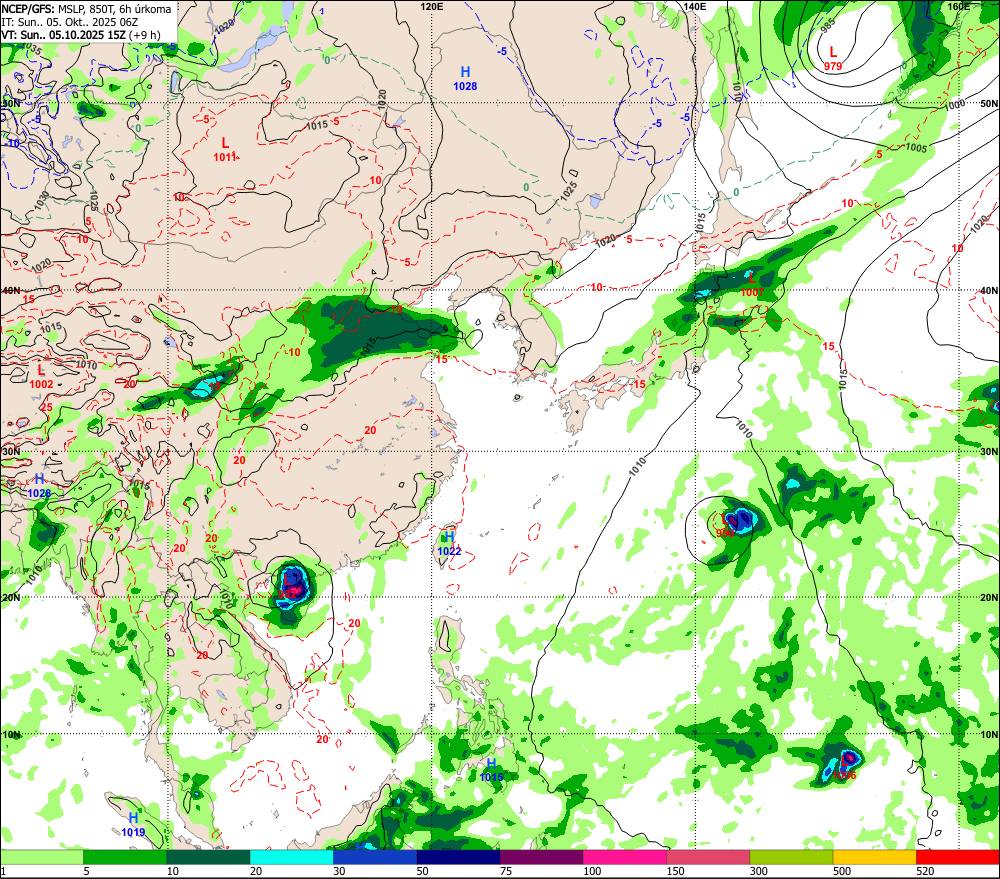Screen dimensions: 1000x879
Task: Click the legend value '150'
Action: tap(675, 871)
